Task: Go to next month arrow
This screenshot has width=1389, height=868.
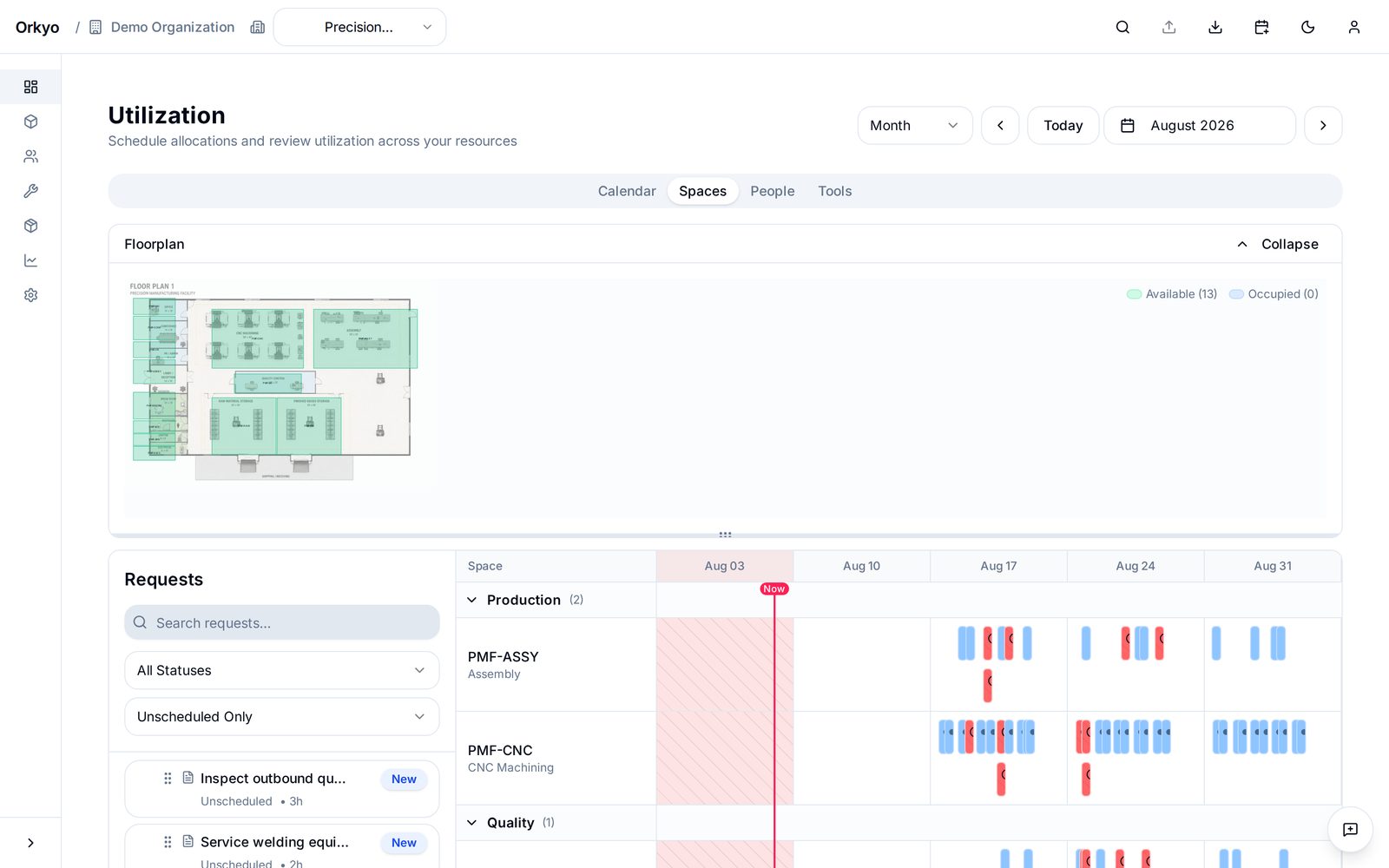Action: tap(1323, 125)
